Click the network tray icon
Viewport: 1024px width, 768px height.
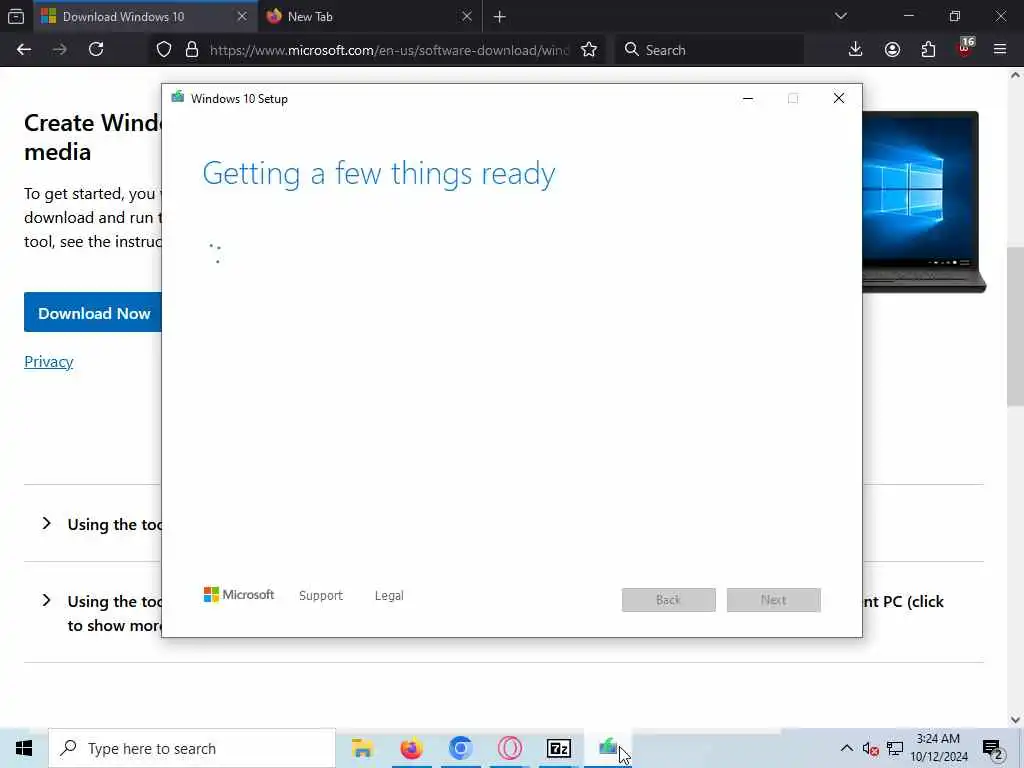click(x=895, y=748)
